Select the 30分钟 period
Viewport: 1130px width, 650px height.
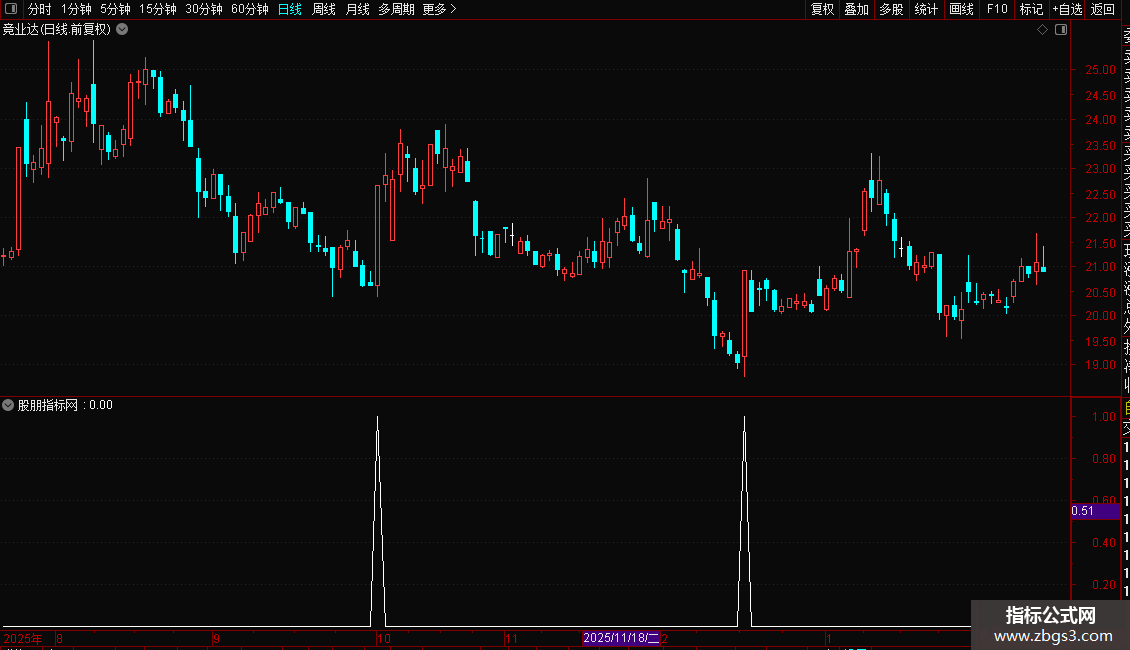click(204, 9)
